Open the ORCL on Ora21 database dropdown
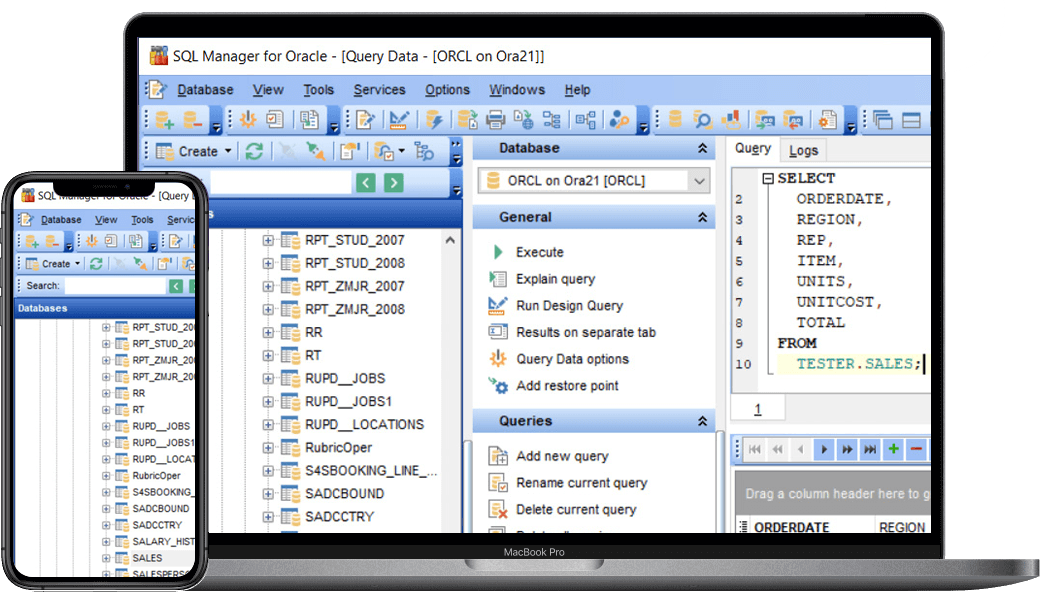 [699, 181]
